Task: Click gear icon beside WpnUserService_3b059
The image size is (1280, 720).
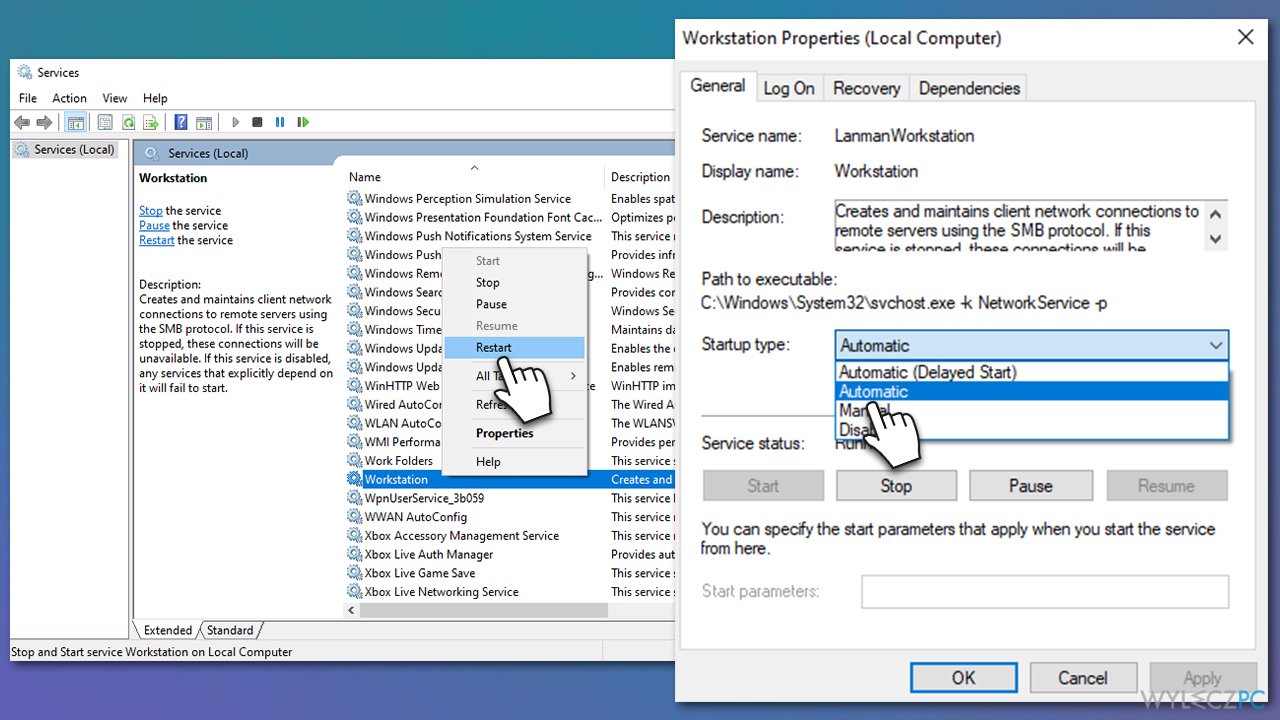Action: [x=355, y=498]
